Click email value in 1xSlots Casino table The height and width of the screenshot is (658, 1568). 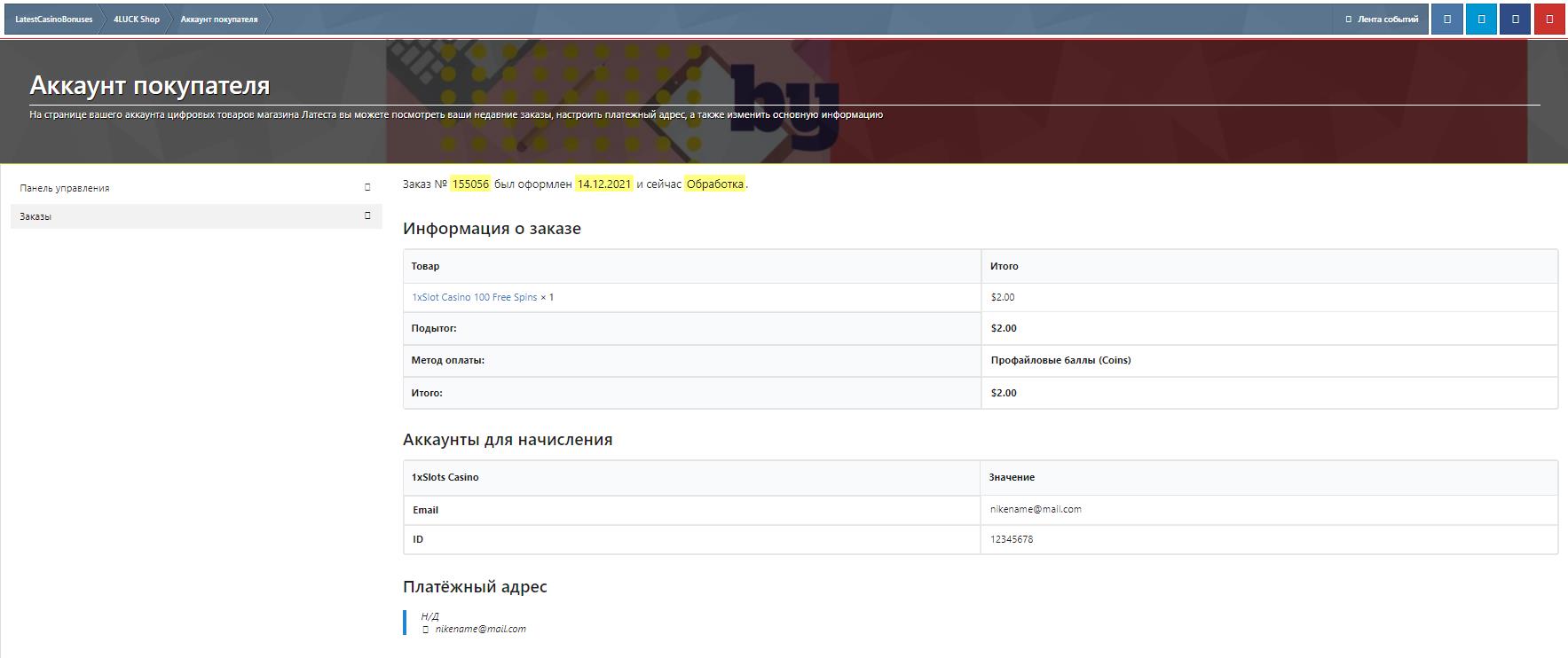[x=1036, y=509]
